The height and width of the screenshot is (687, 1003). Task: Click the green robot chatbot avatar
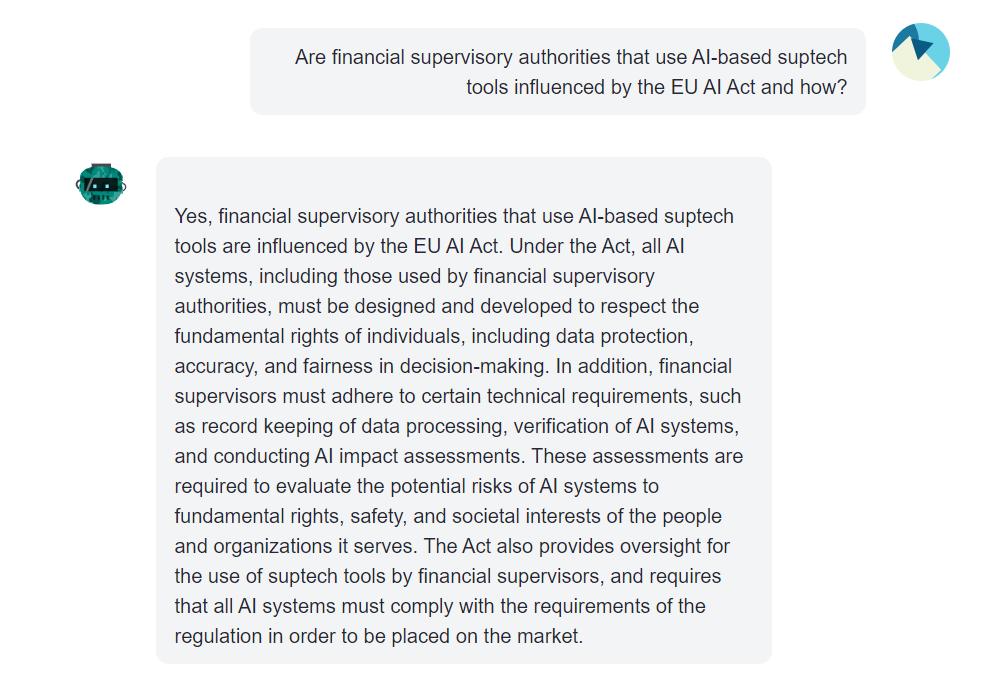(x=101, y=184)
